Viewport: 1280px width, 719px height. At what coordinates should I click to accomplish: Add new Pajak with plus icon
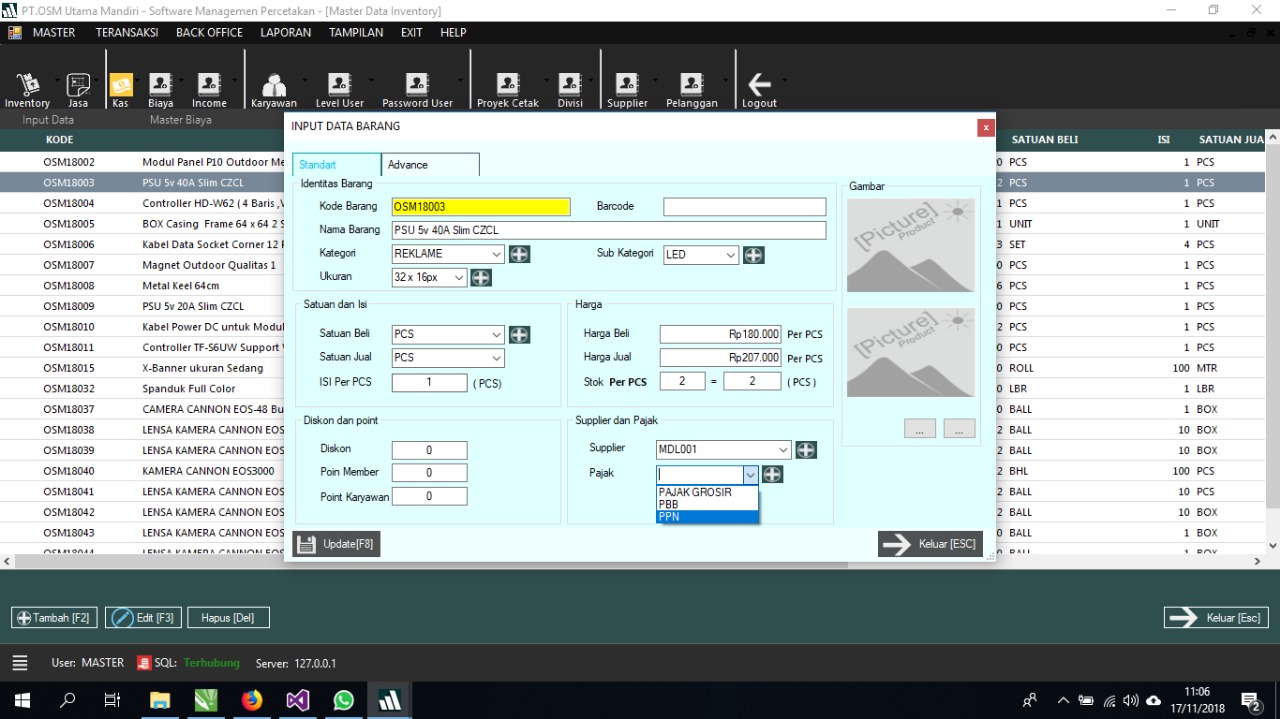pyautogui.click(x=772, y=474)
